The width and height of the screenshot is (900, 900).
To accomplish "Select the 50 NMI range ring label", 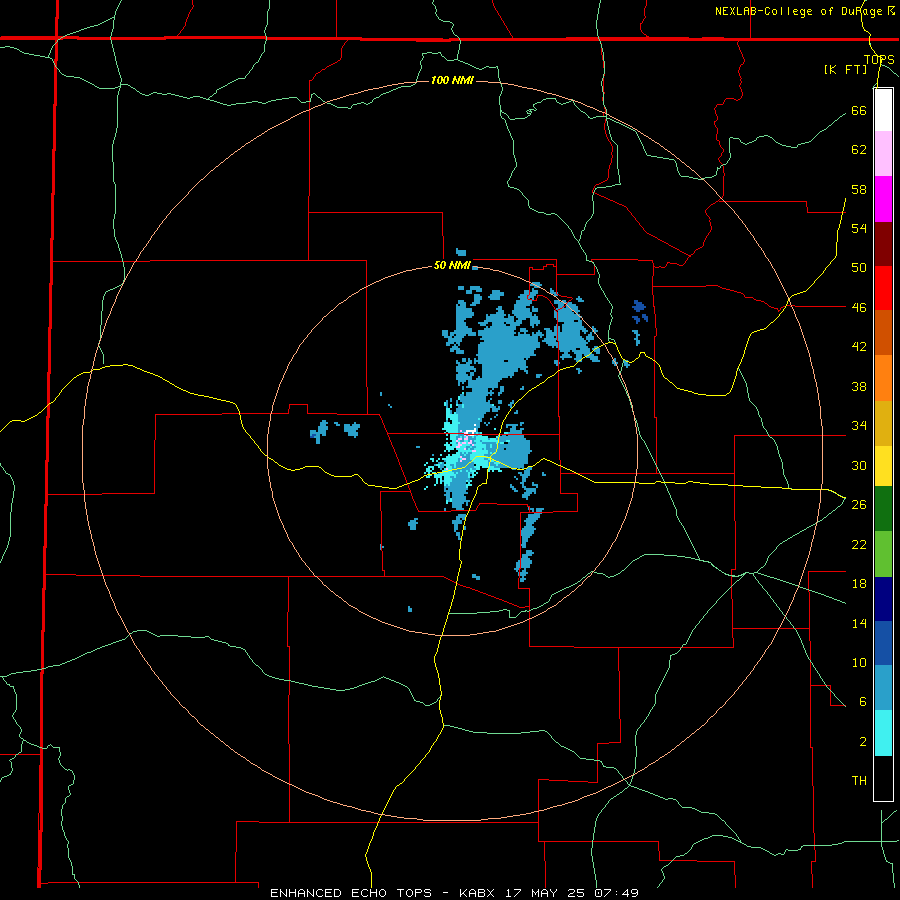I will [452, 265].
